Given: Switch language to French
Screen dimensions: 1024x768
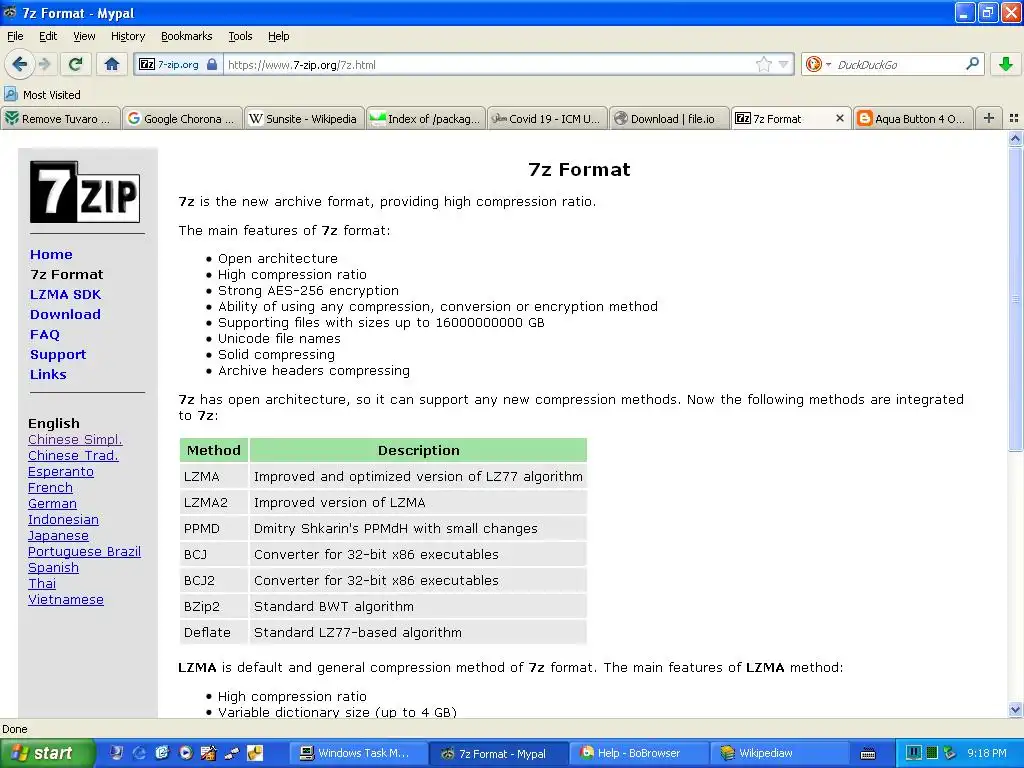Looking at the screenshot, I should tap(50, 487).
